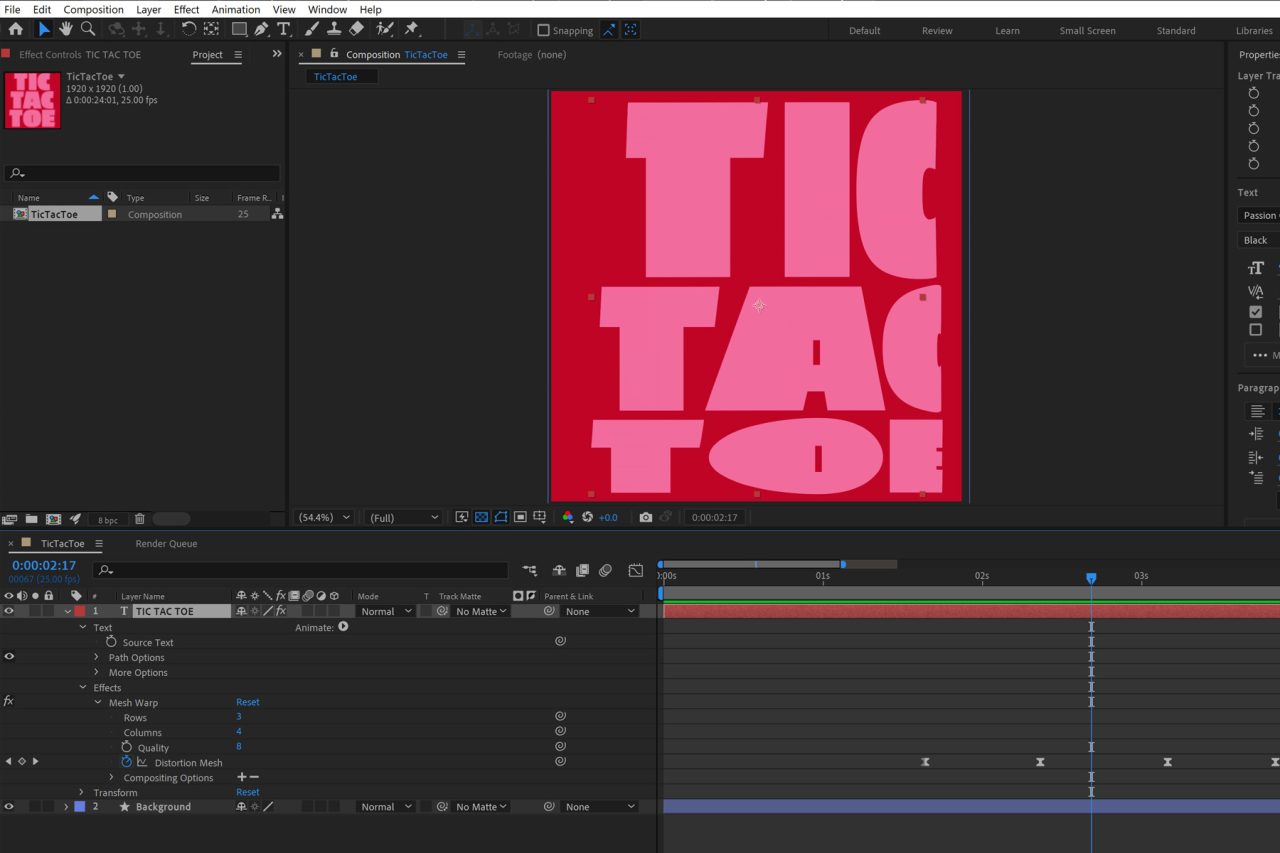The width and height of the screenshot is (1280, 853).
Task: Take a snapshot with camera icon
Action: (x=646, y=517)
